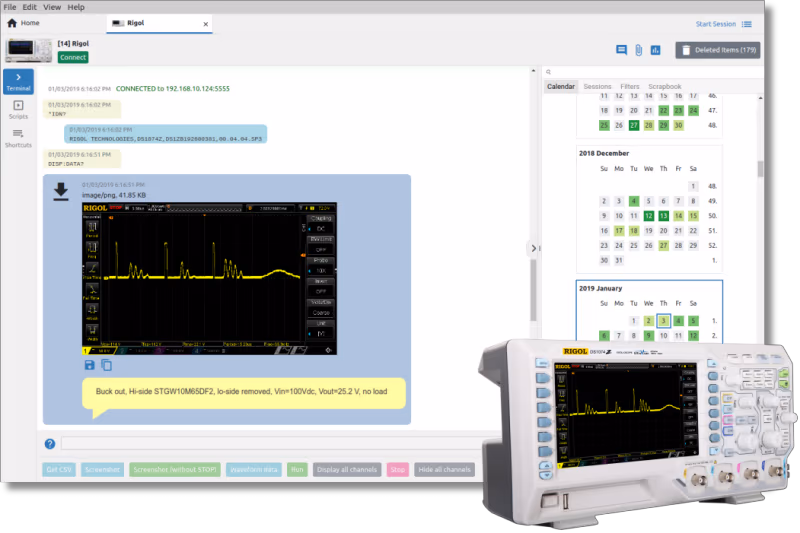Screen dimensions: 800x533
Task: Click the DISP:DATA? command entry
Action: (x=82, y=159)
